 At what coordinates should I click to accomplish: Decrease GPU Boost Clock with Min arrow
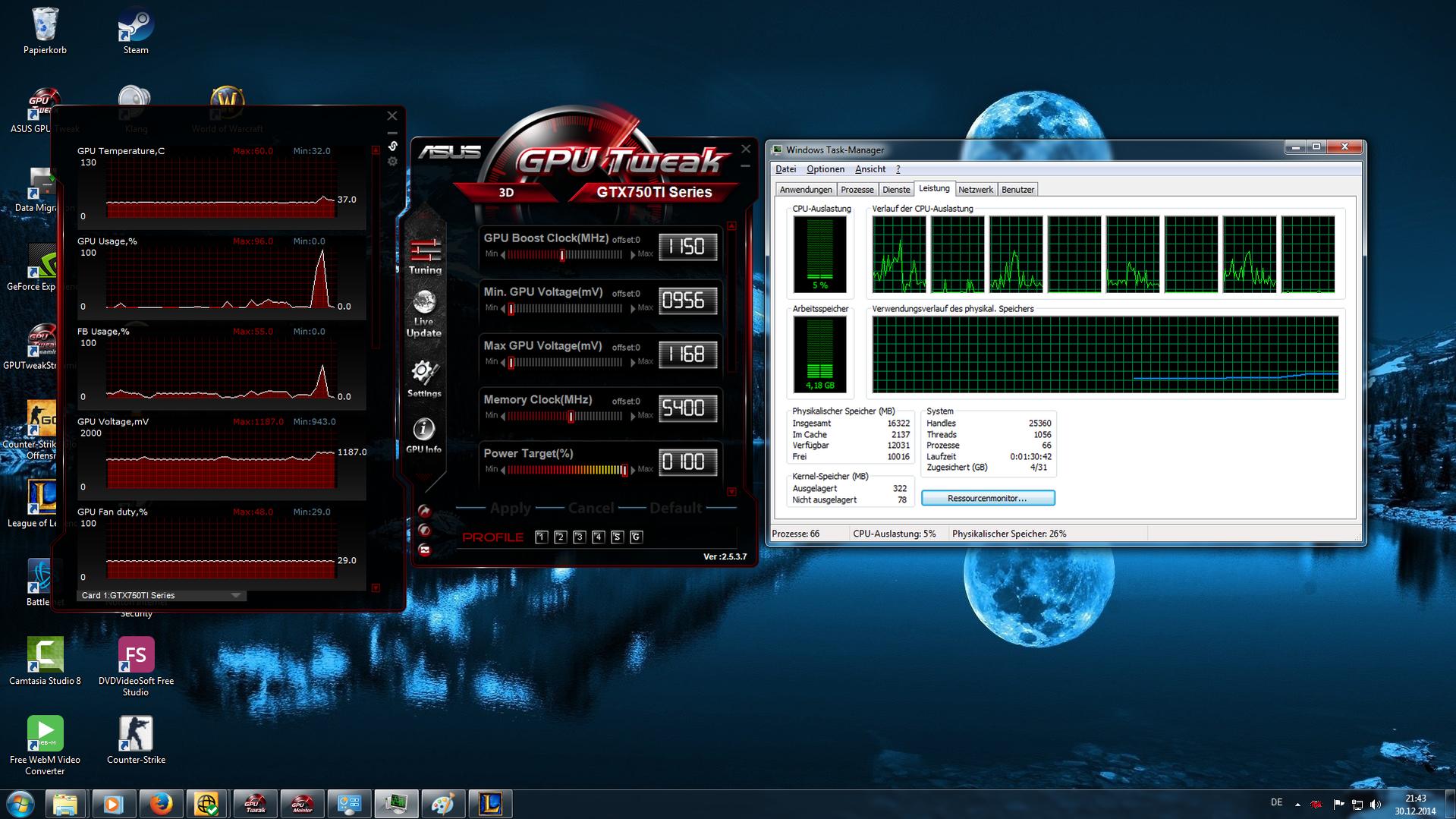[502, 255]
